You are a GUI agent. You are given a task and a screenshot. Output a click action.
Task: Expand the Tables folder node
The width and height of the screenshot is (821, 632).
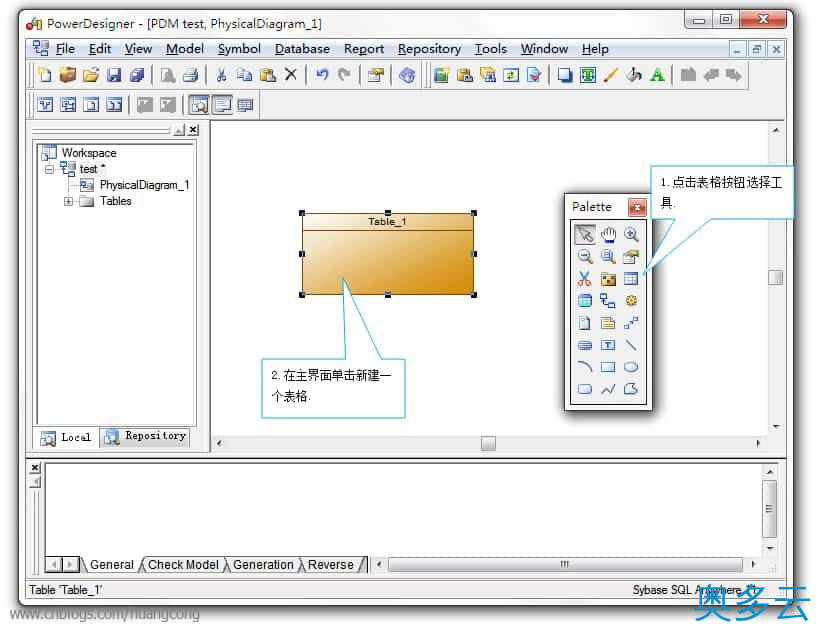point(68,201)
